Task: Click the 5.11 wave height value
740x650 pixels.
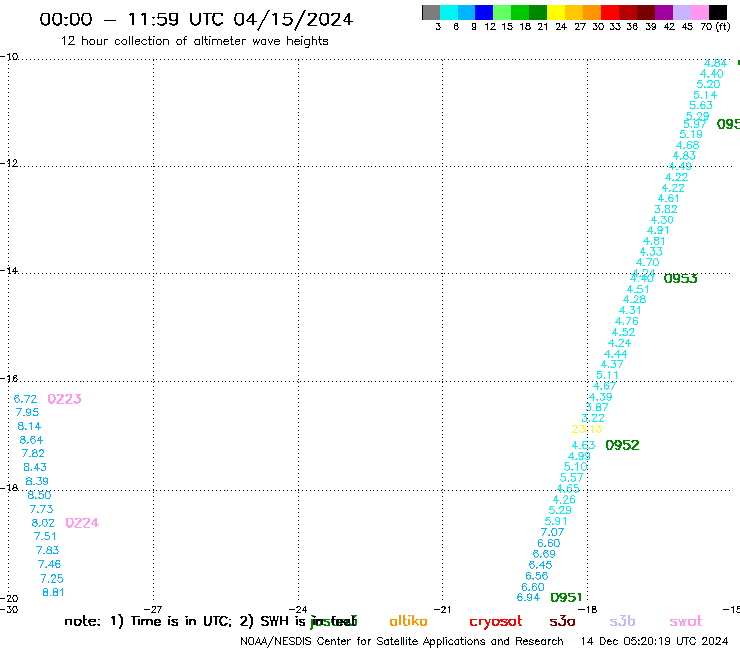Action: point(607,375)
